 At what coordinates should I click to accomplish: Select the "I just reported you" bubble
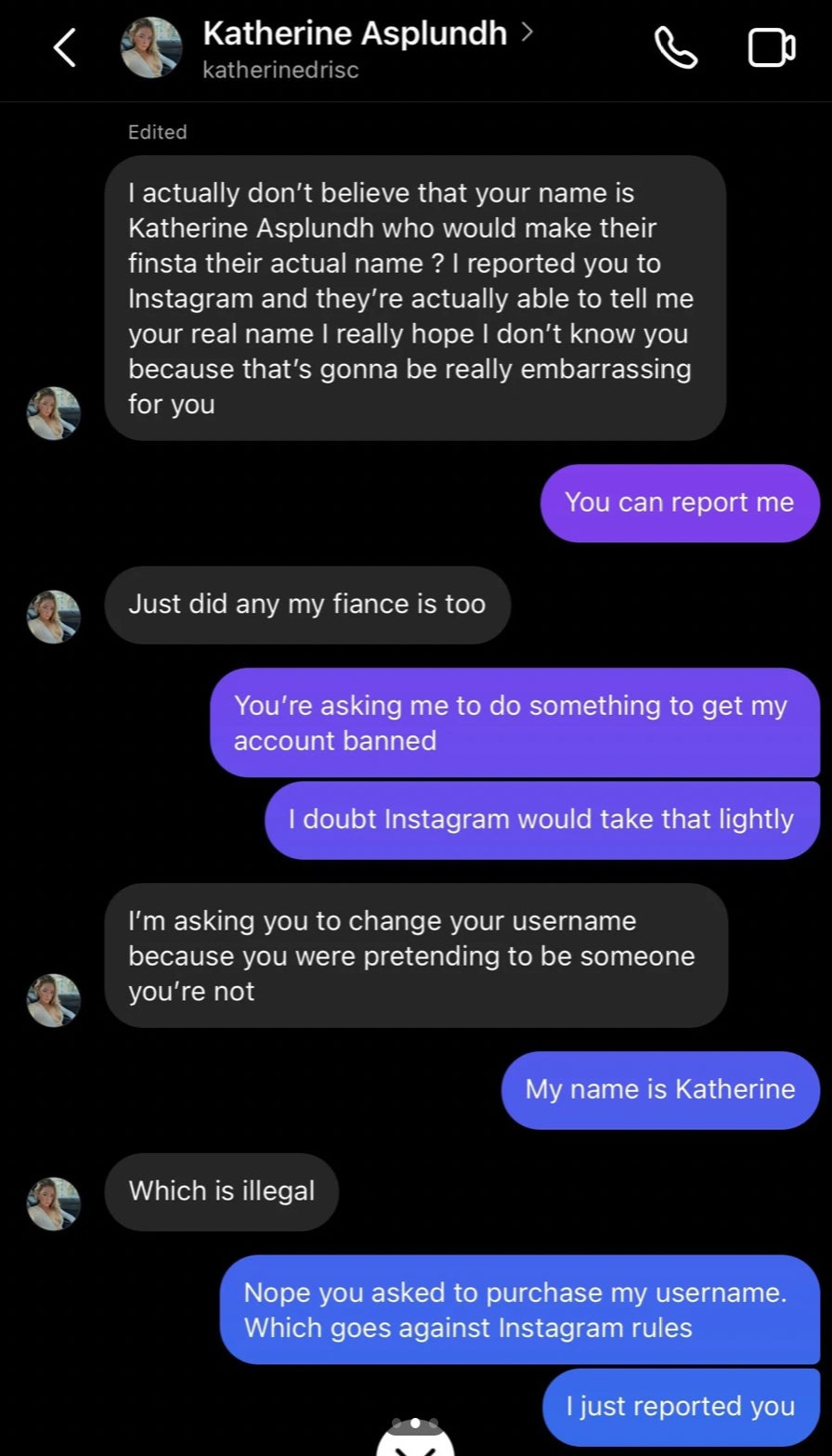pyautogui.click(x=681, y=1406)
